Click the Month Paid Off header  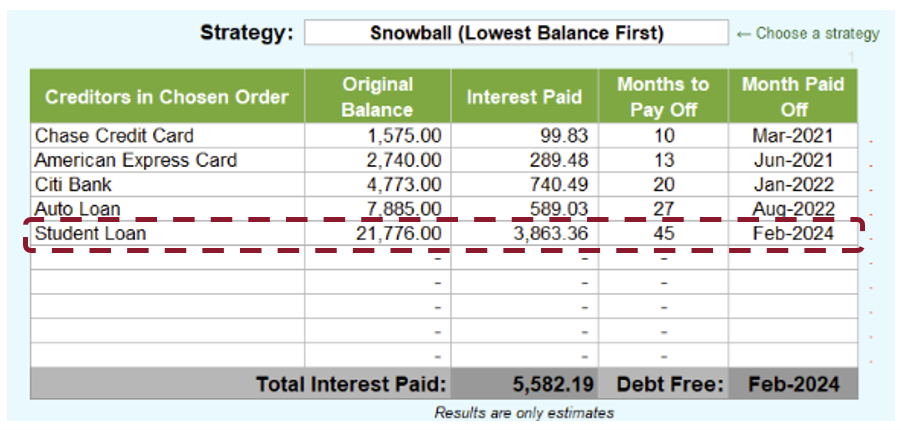793,97
